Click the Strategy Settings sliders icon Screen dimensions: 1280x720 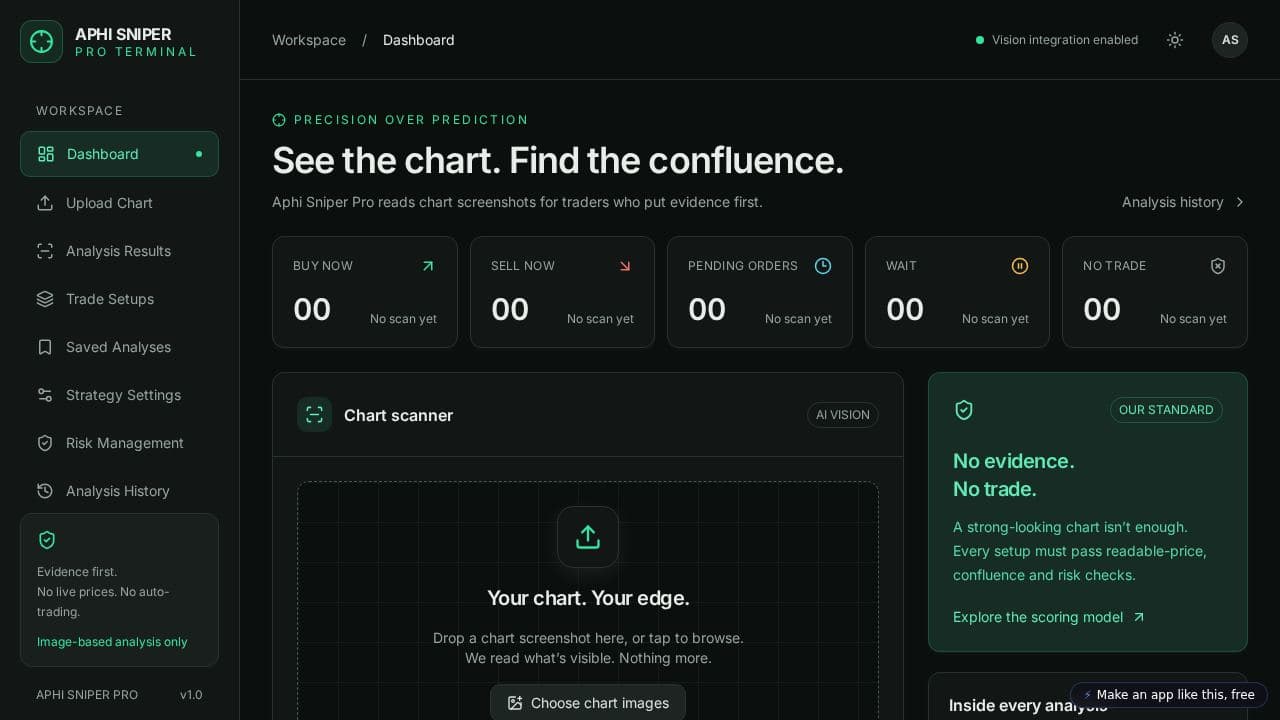coord(45,395)
